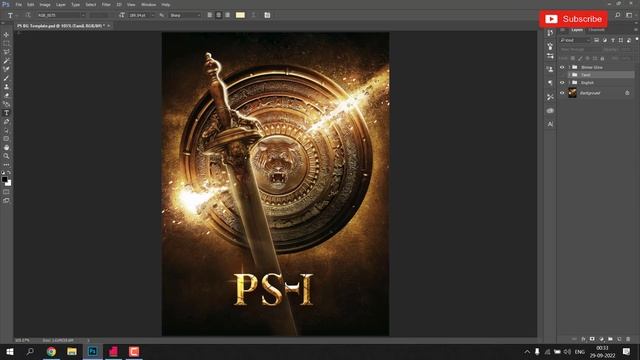This screenshot has height=360, width=640.
Task: Open the font style dropdown
Action: [x=100, y=15]
